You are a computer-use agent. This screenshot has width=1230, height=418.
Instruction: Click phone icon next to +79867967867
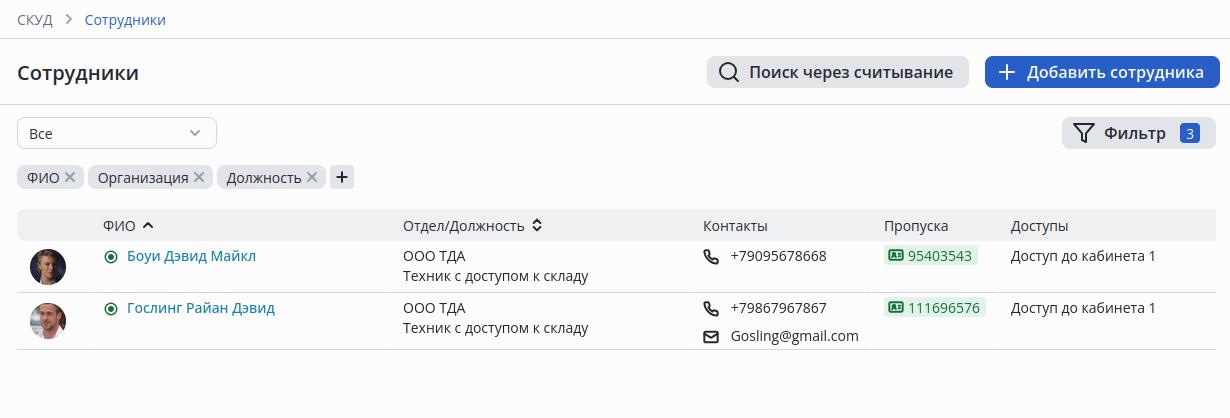click(711, 308)
